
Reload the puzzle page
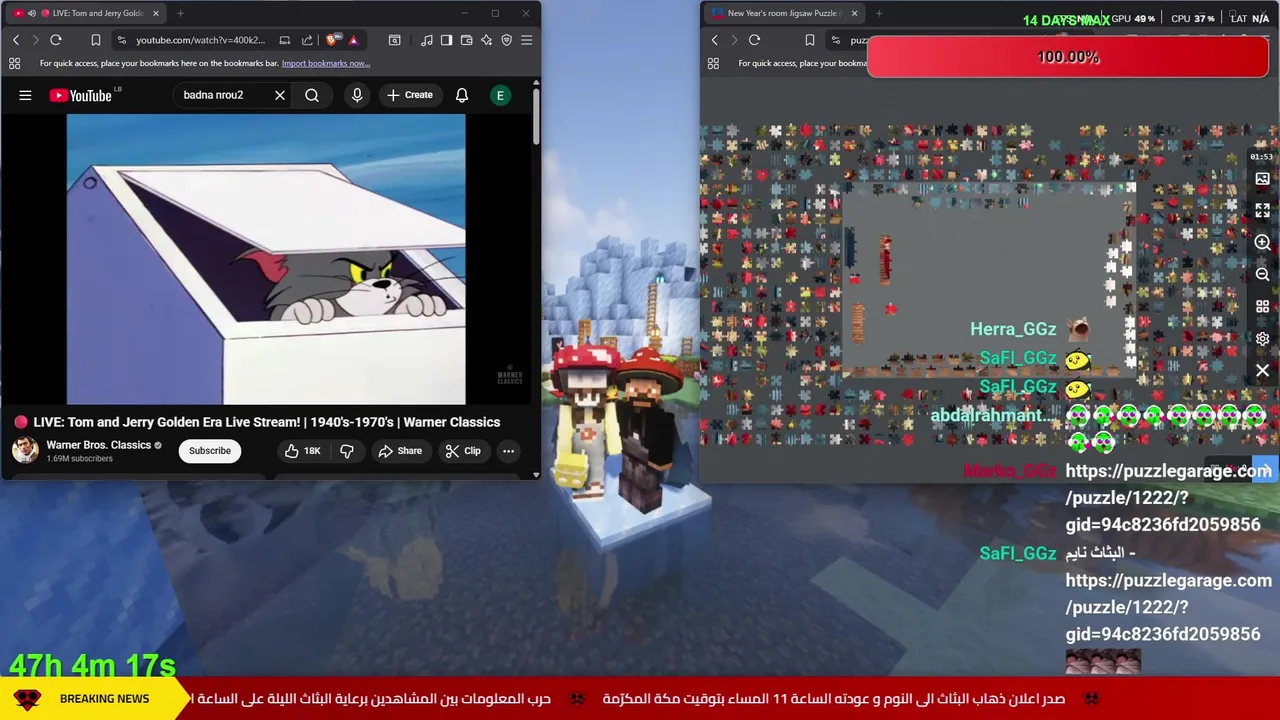coord(754,40)
